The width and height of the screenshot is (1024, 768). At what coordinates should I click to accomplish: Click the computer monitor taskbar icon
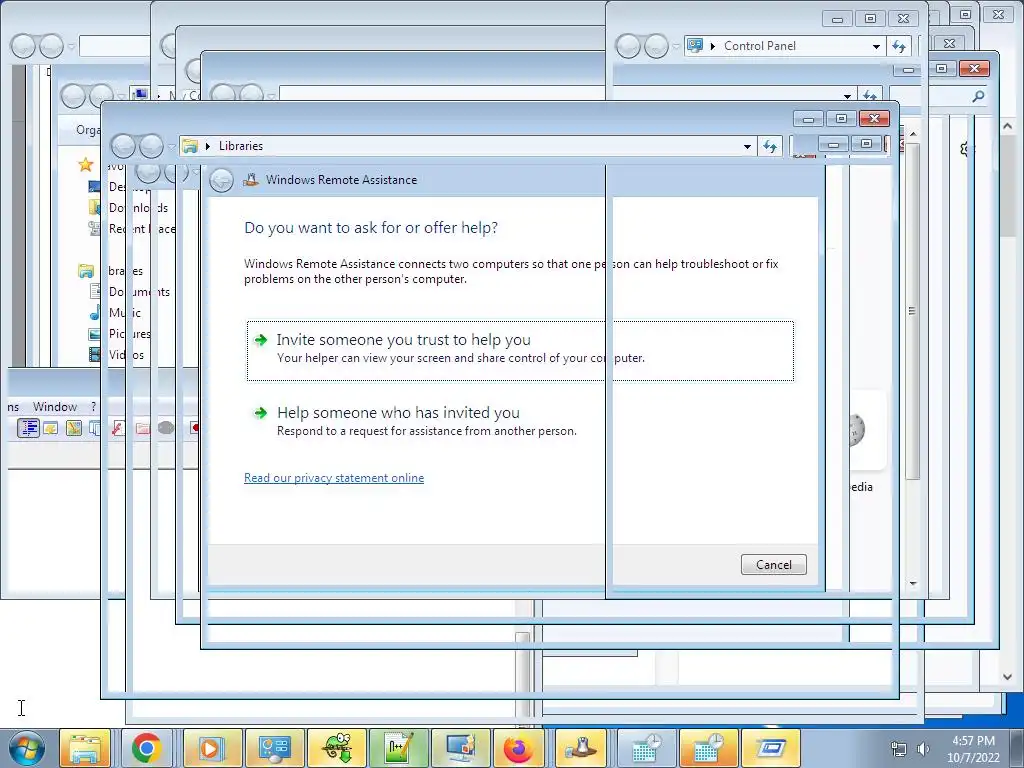[x=460, y=748]
